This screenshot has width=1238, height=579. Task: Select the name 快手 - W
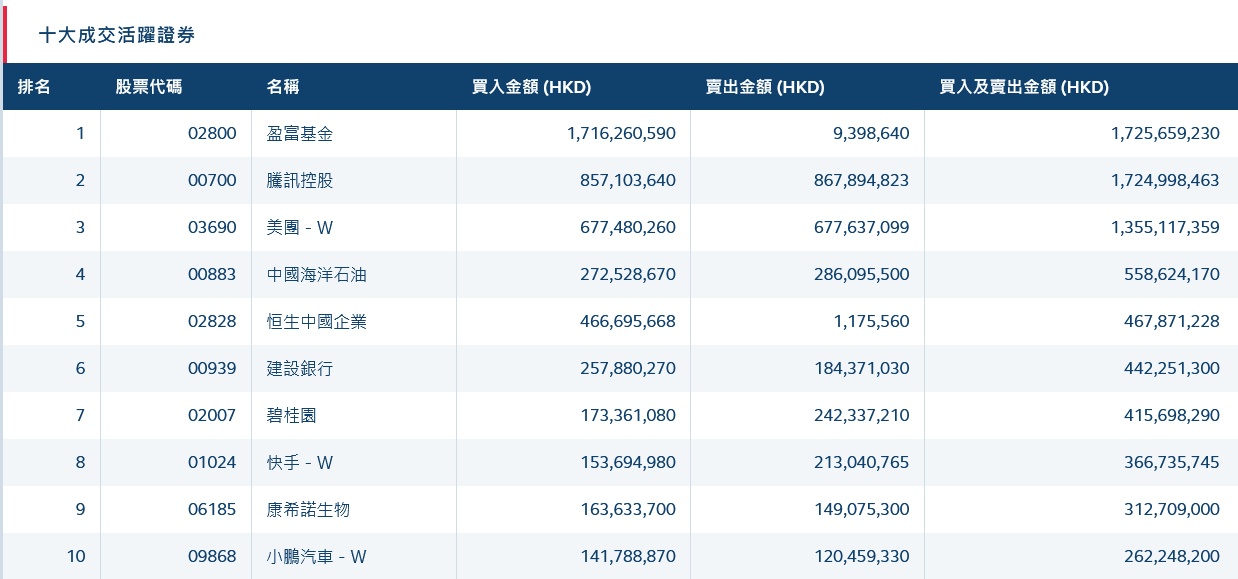[x=300, y=462]
